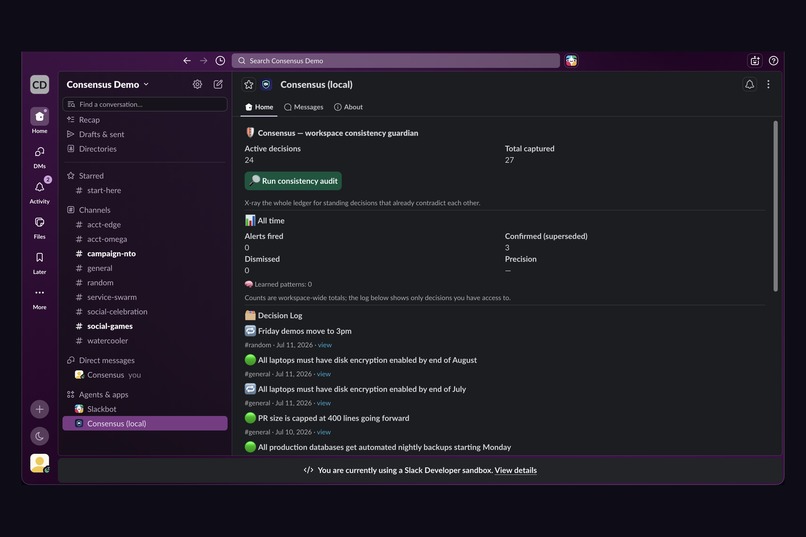Screen dimensions: 806x537
Task: Star the Consensus (local) app
Action: [x=249, y=85]
